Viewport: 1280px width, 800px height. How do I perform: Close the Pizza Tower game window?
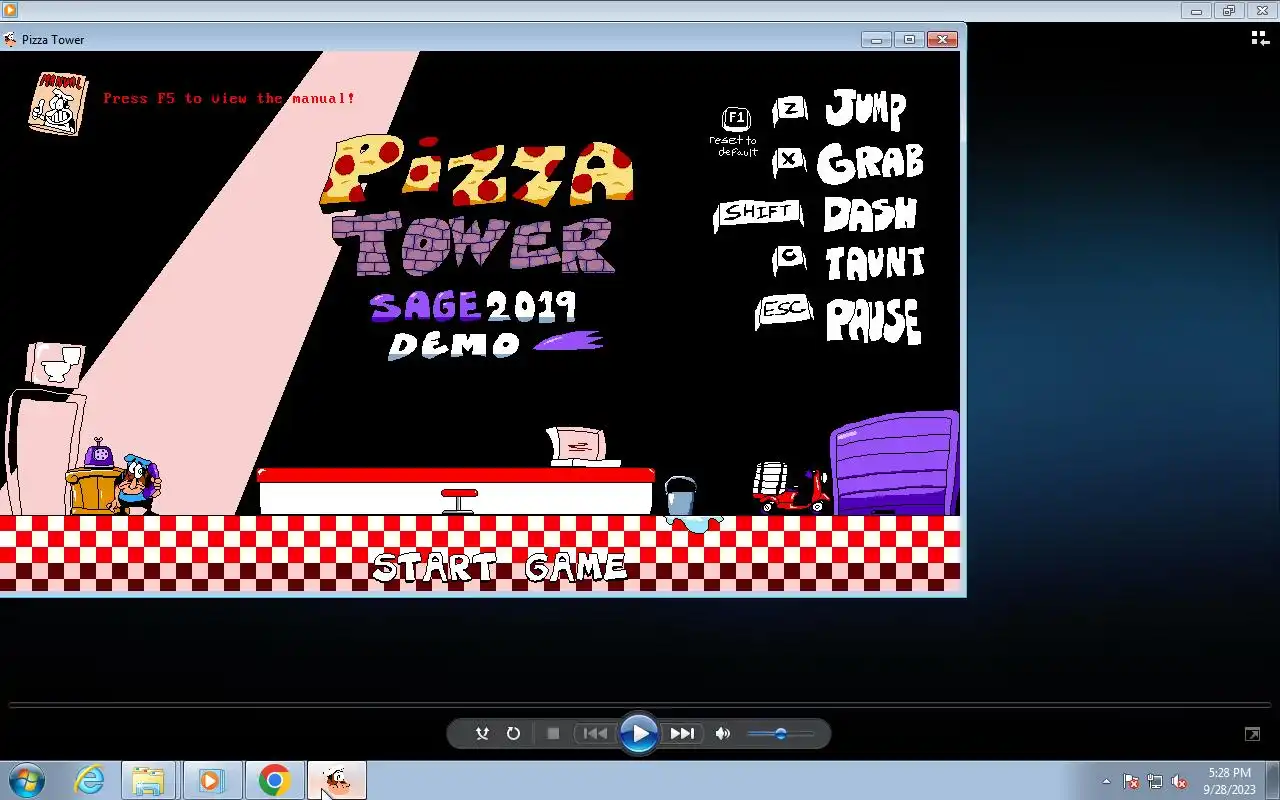tap(941, 40)
